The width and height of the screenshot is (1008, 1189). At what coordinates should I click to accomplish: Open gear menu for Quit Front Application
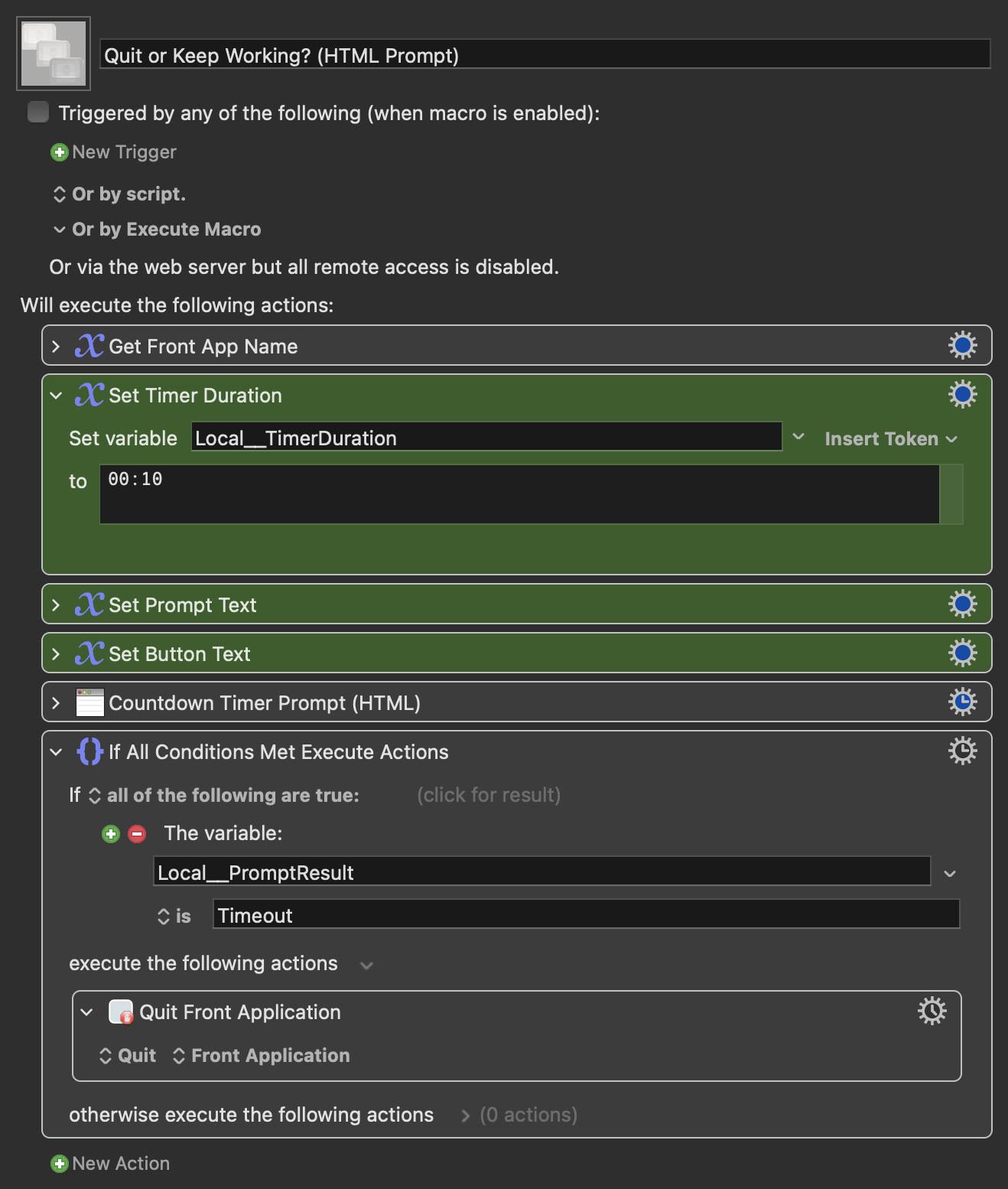(932, 1011)
